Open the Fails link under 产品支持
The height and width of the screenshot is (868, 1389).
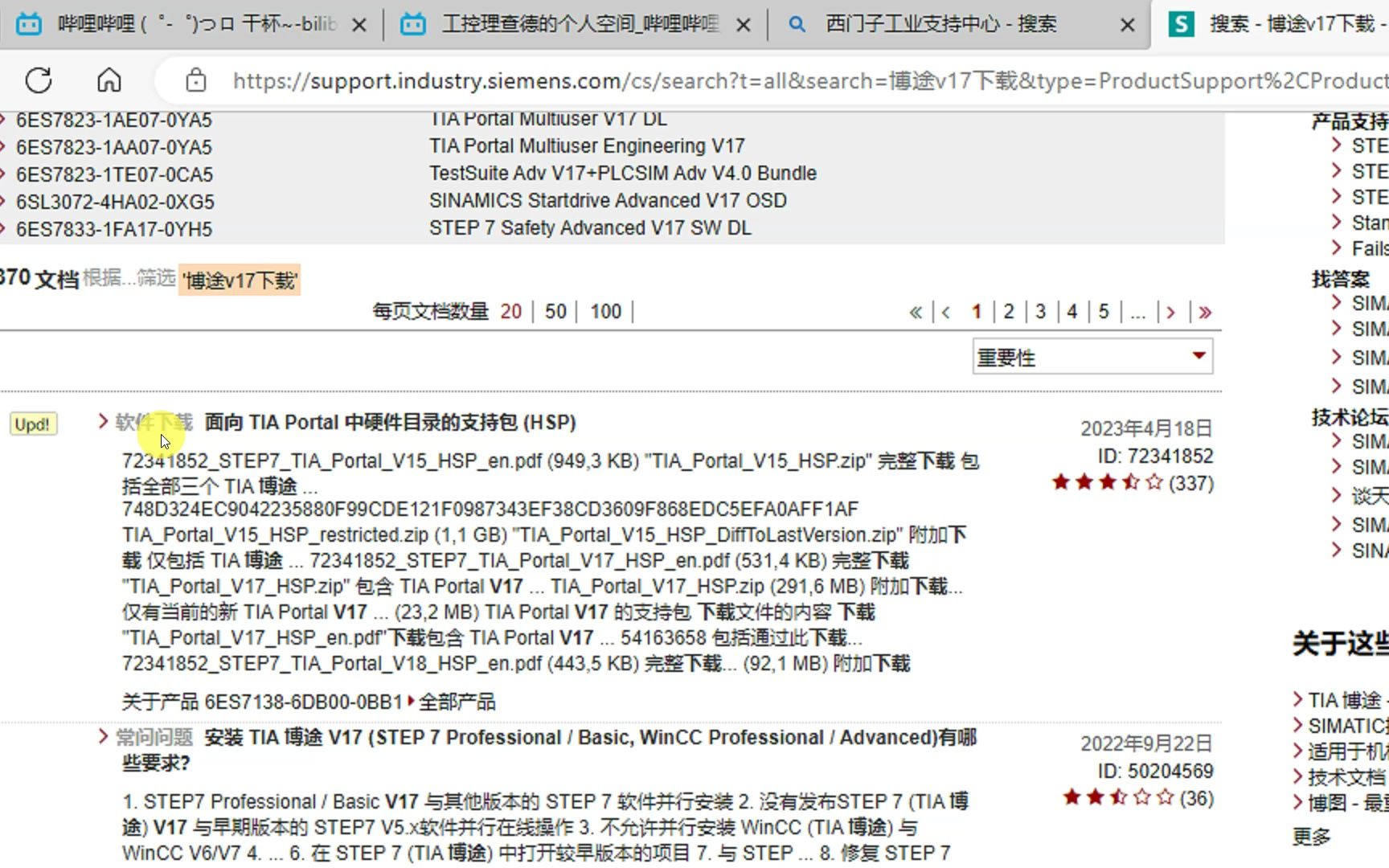[1370, 248]
